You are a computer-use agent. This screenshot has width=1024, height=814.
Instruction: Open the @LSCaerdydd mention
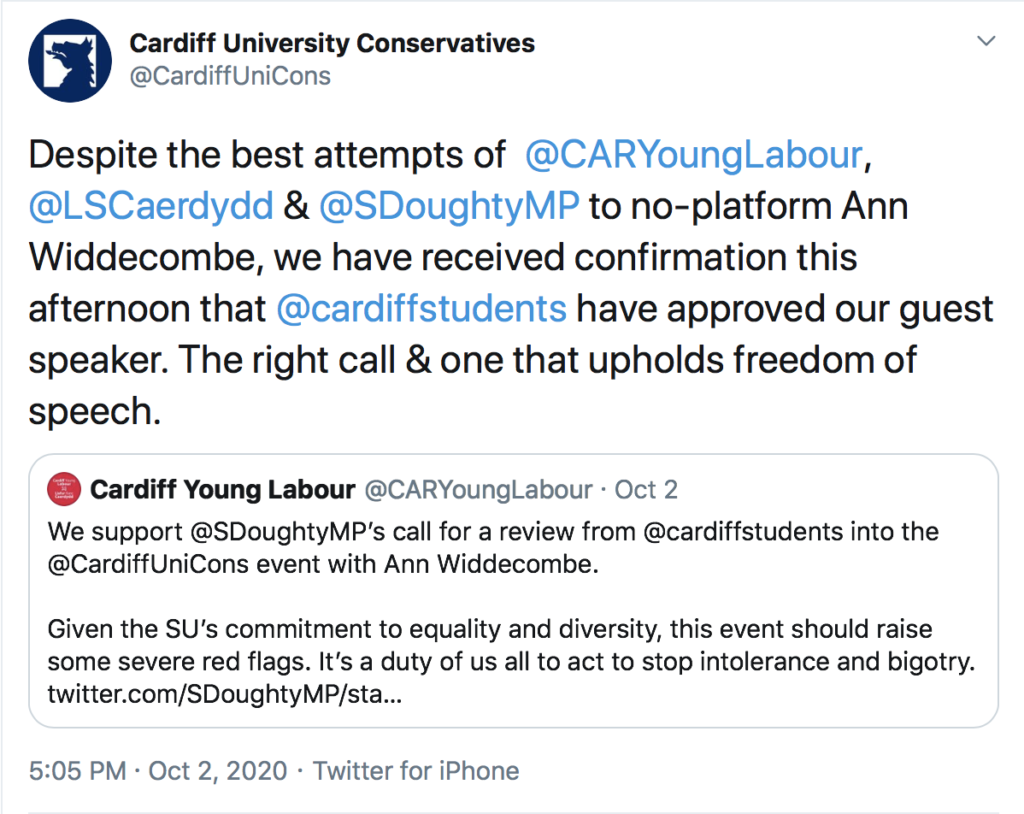point(151,206)
